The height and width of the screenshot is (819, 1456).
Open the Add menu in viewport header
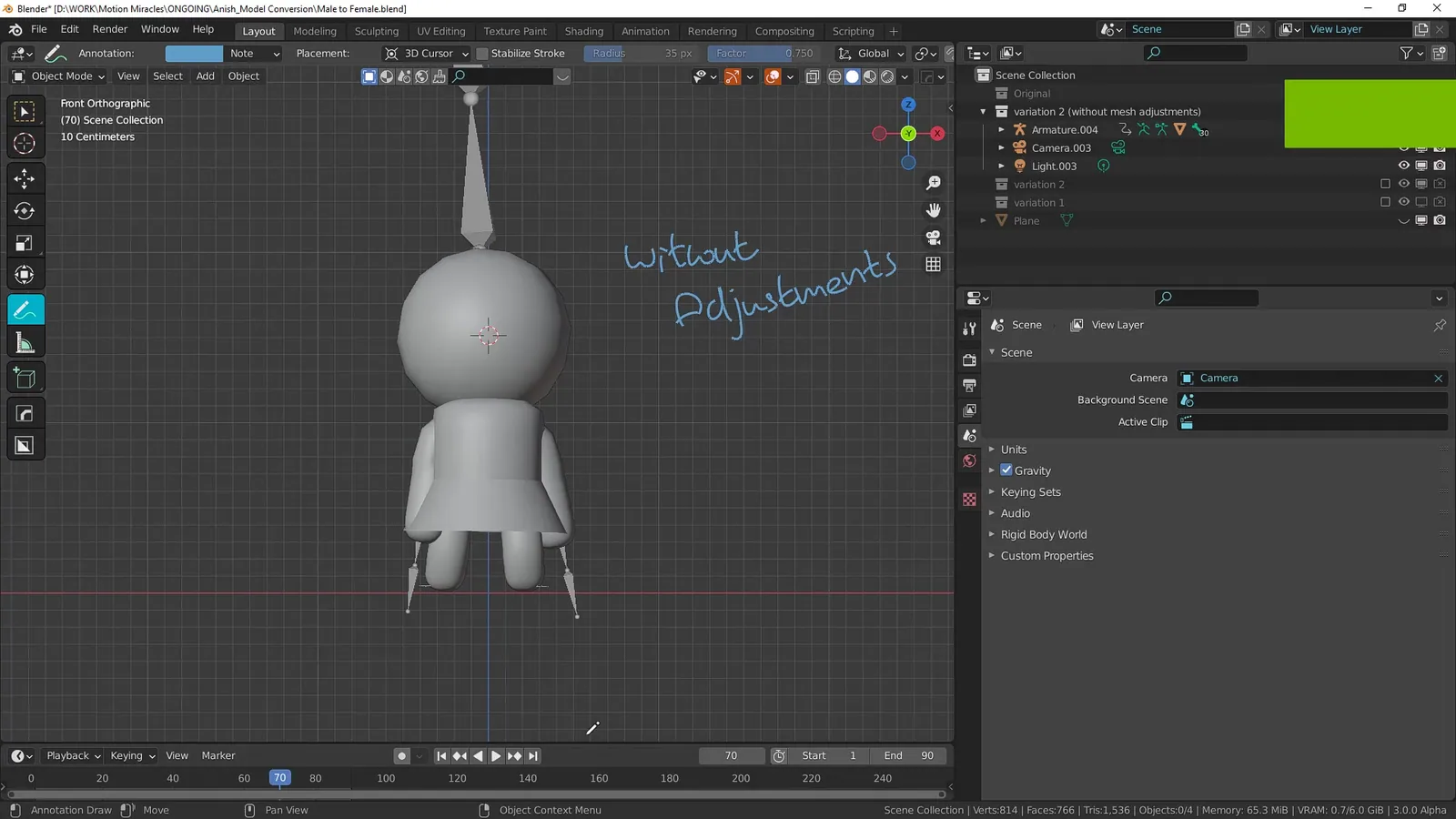coord(206,76)
